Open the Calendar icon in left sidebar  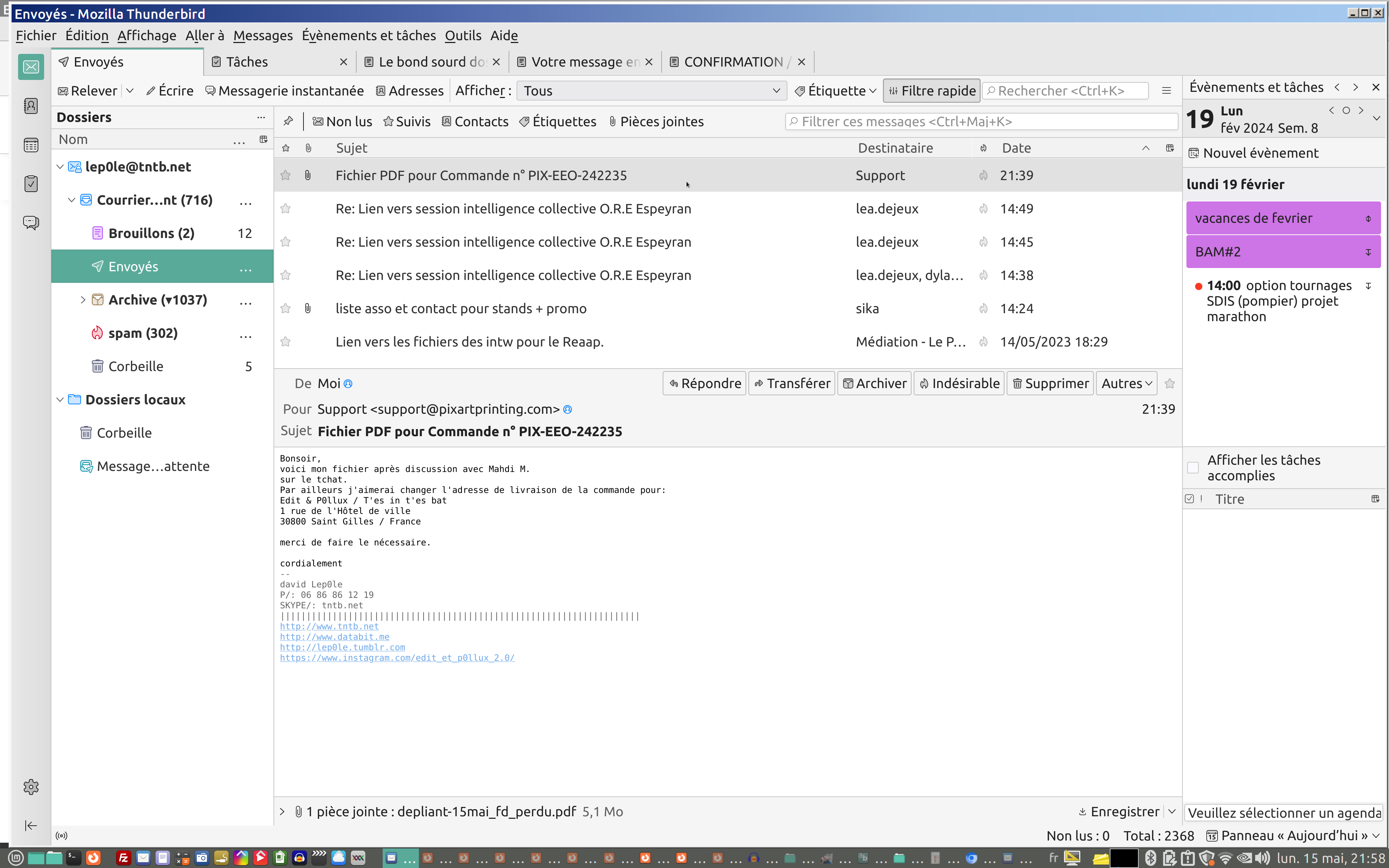(31, 145)
